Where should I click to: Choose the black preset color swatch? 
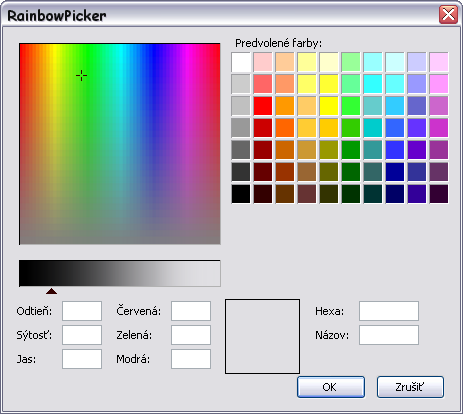[241, 194]
